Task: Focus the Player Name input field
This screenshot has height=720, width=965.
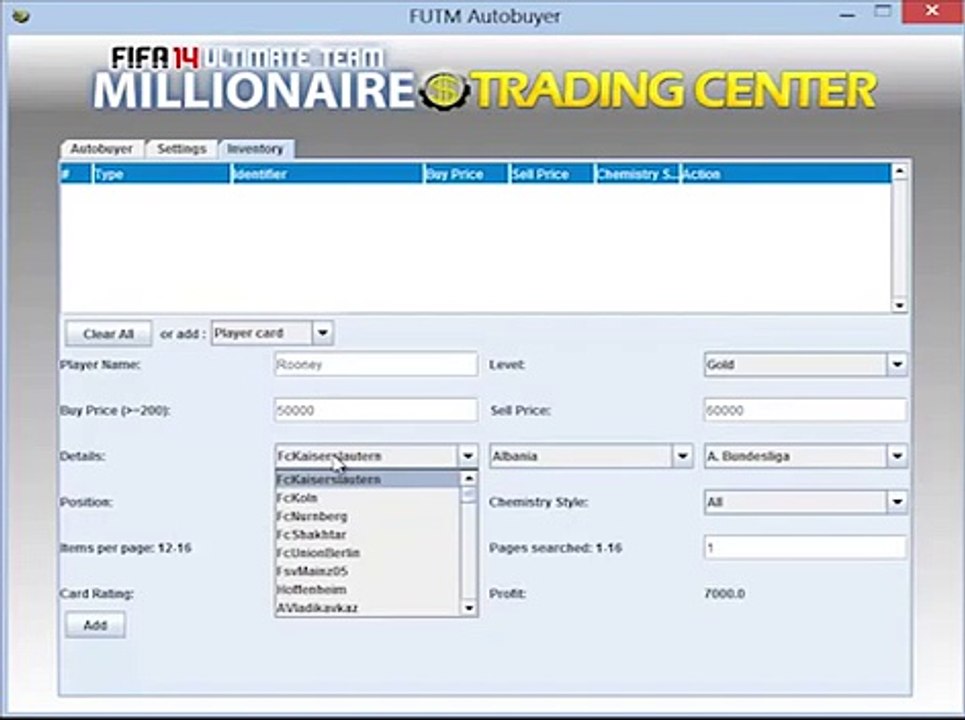Action: point(376,364)
